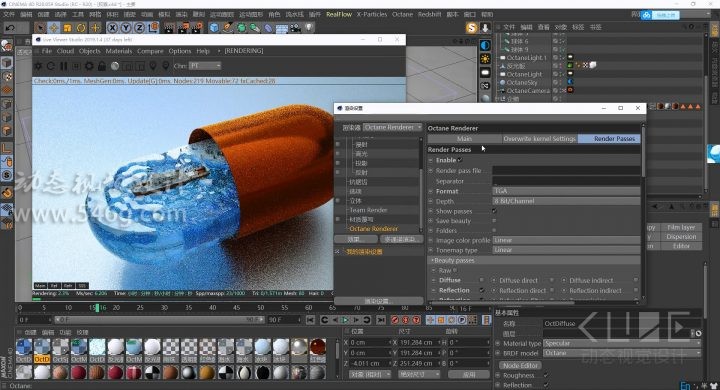
Task: Play the animation forward
Action: (344, 320)
